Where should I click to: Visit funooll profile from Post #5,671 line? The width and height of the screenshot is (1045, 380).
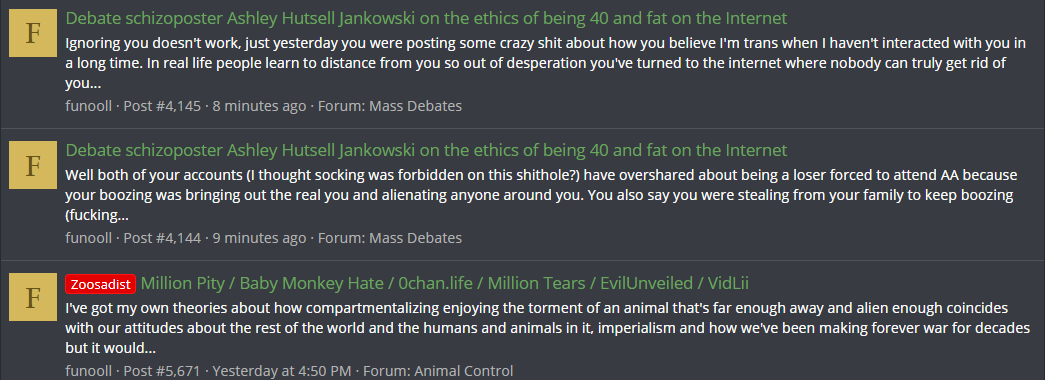(89, 371)
